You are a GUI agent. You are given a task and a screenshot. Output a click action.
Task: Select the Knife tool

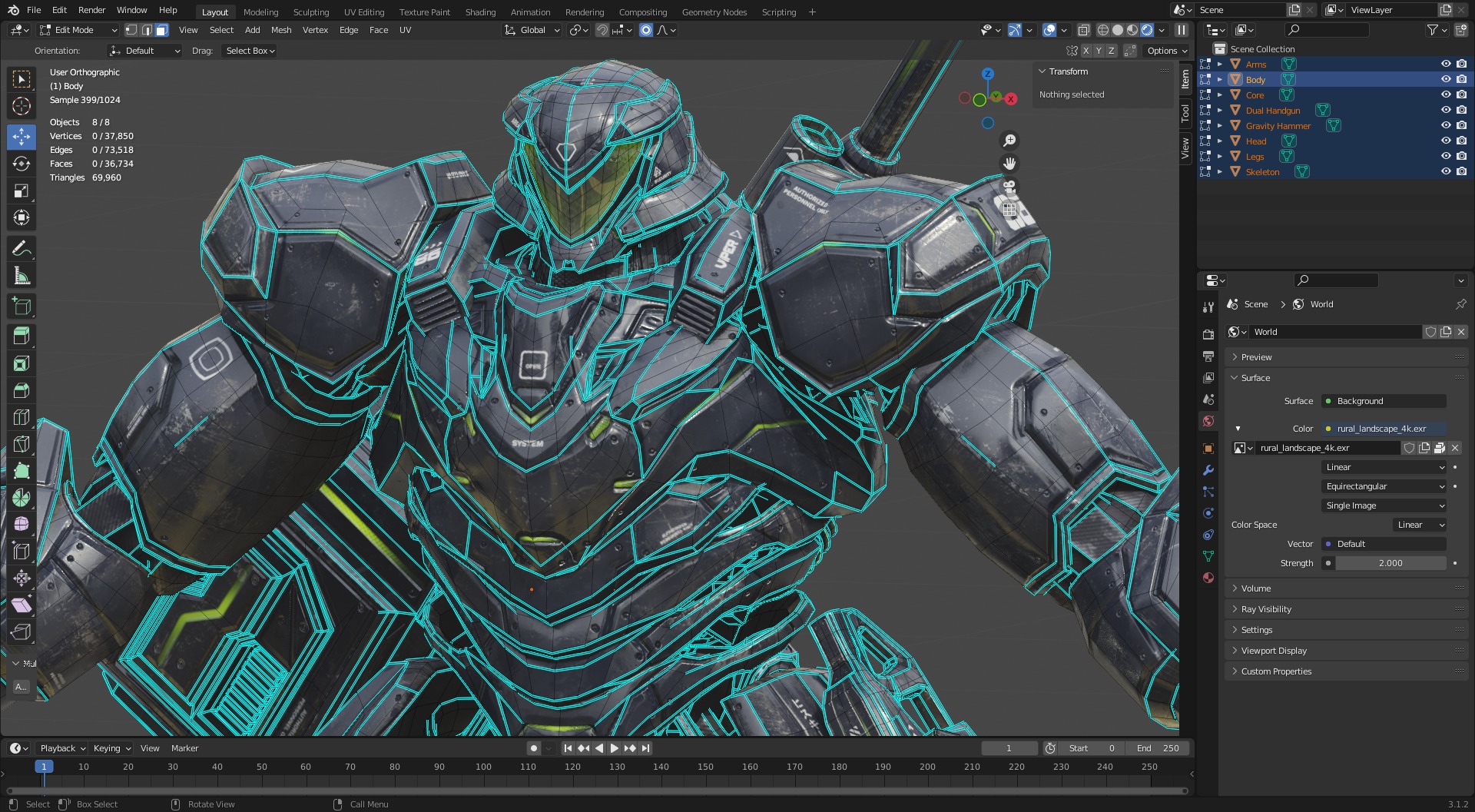tap(22, 444)
